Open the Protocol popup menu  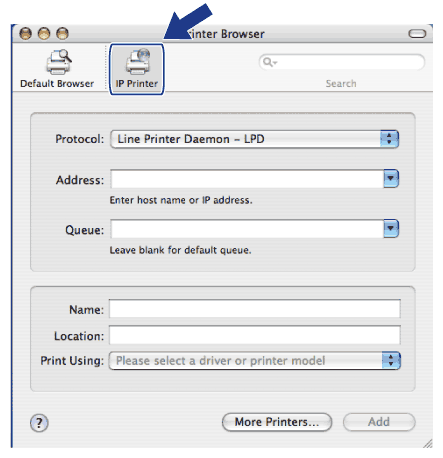[x=254, y=139]
